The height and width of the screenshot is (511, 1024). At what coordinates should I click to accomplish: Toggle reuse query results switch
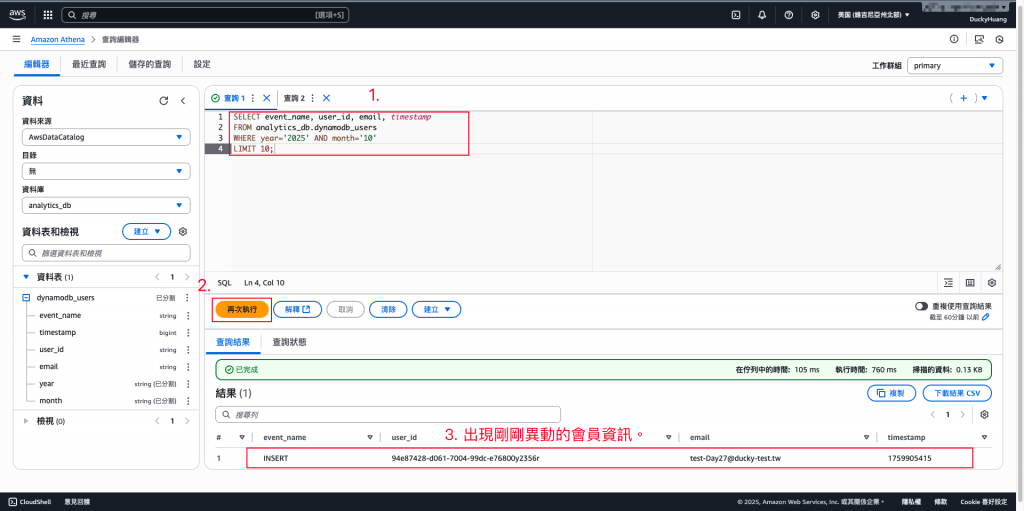921,306
